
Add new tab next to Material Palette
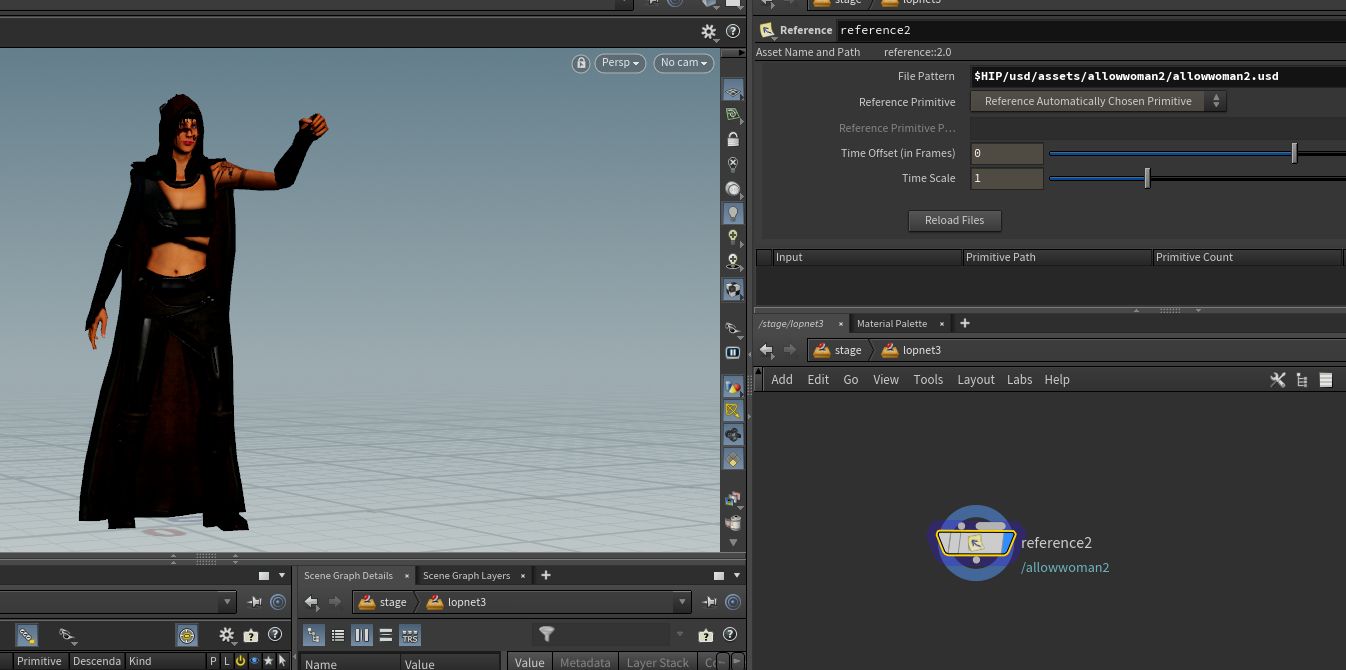click(965, 323)
